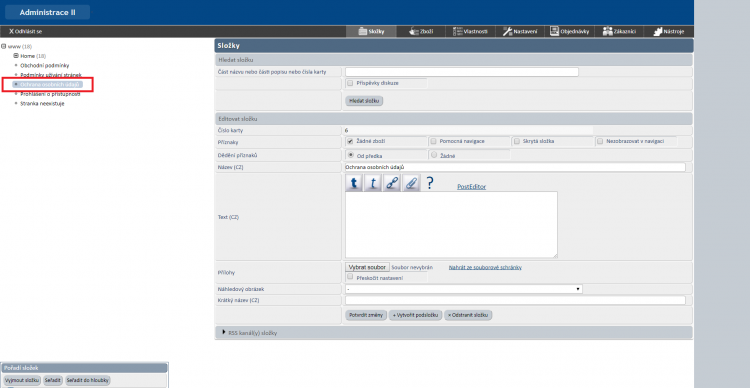The image size is (750, 388).
Task: Click the Objednávky monitor icon
Action: coord(554,32)
